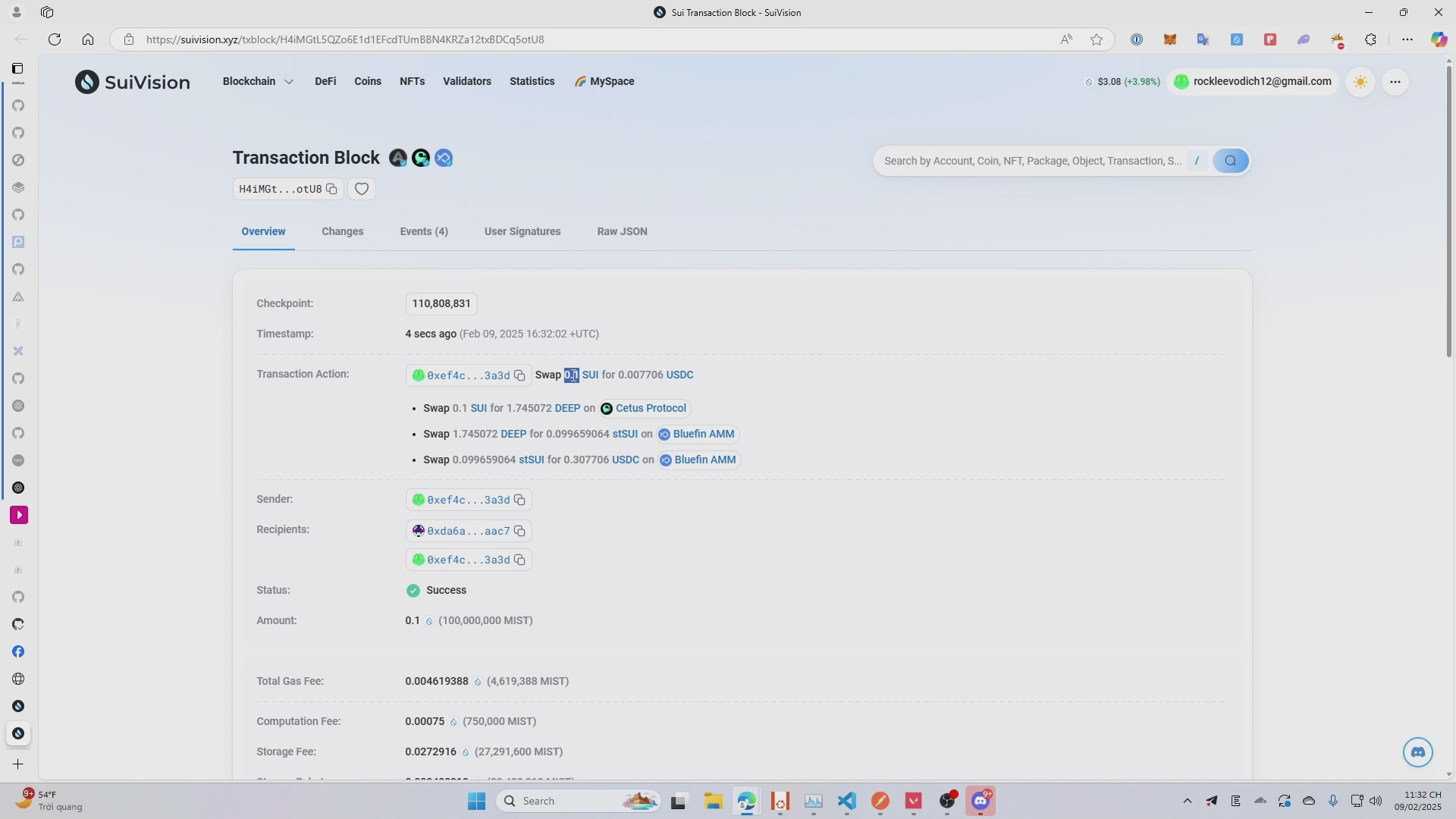This screenshot has height=819, width=1456.
Task: Open the vertical tabs pane icon
Action: (17, 68)
